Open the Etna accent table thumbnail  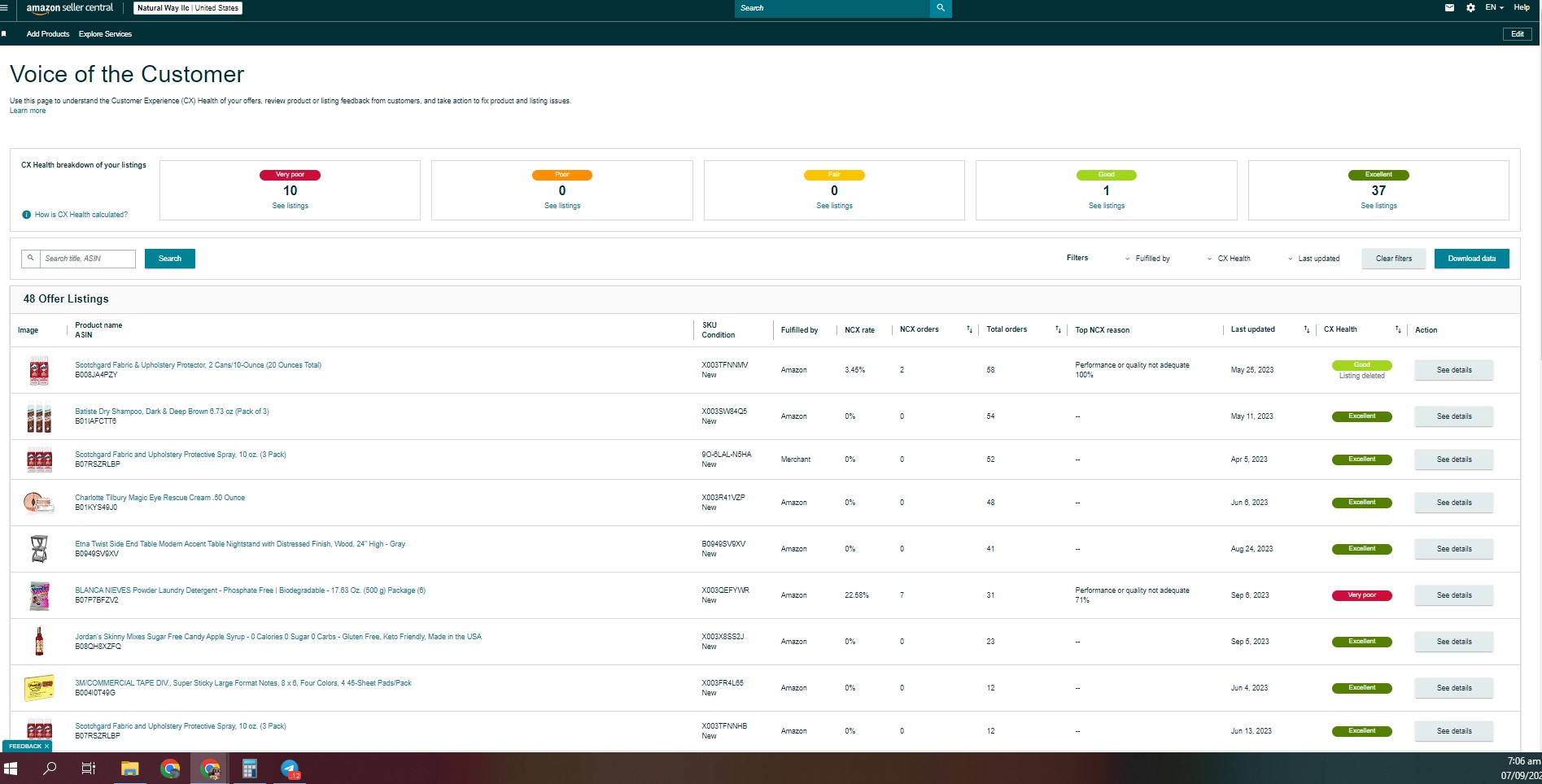click(39, 549)
